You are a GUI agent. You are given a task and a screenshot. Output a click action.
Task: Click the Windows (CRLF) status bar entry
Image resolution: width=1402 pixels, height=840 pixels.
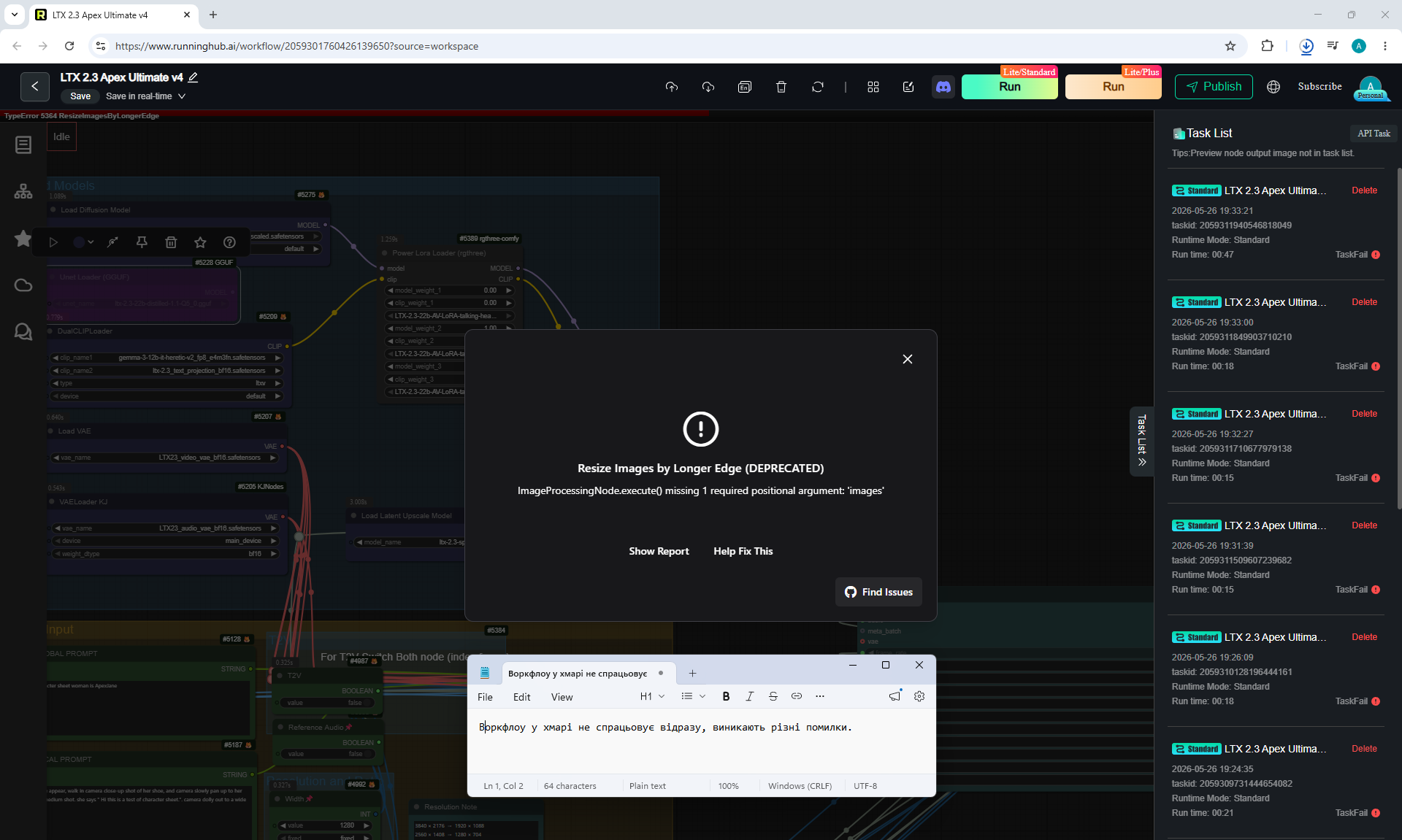[800, 786]
